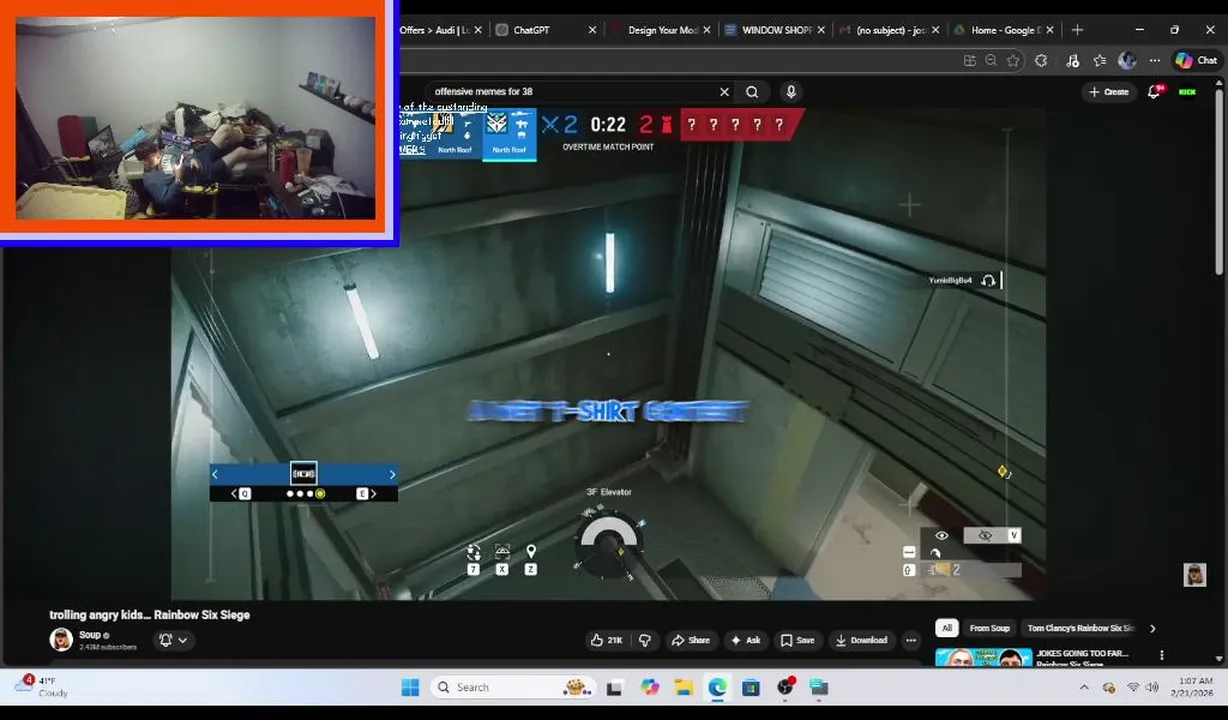Close the WINDOW SHOP tab

pyautogui.click(x=821, y=30)
